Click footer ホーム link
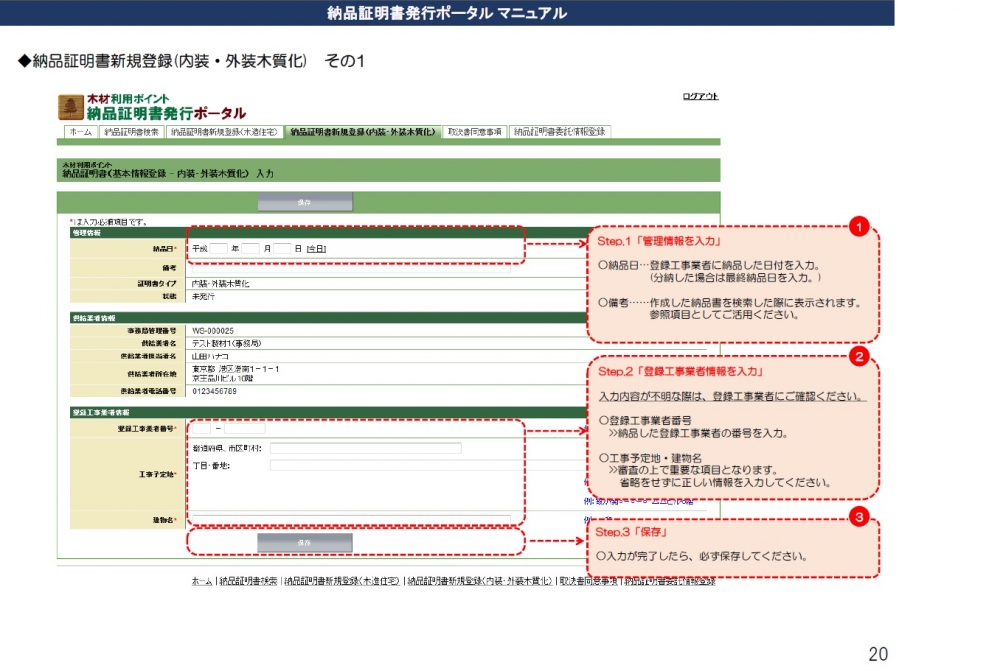 202,581
